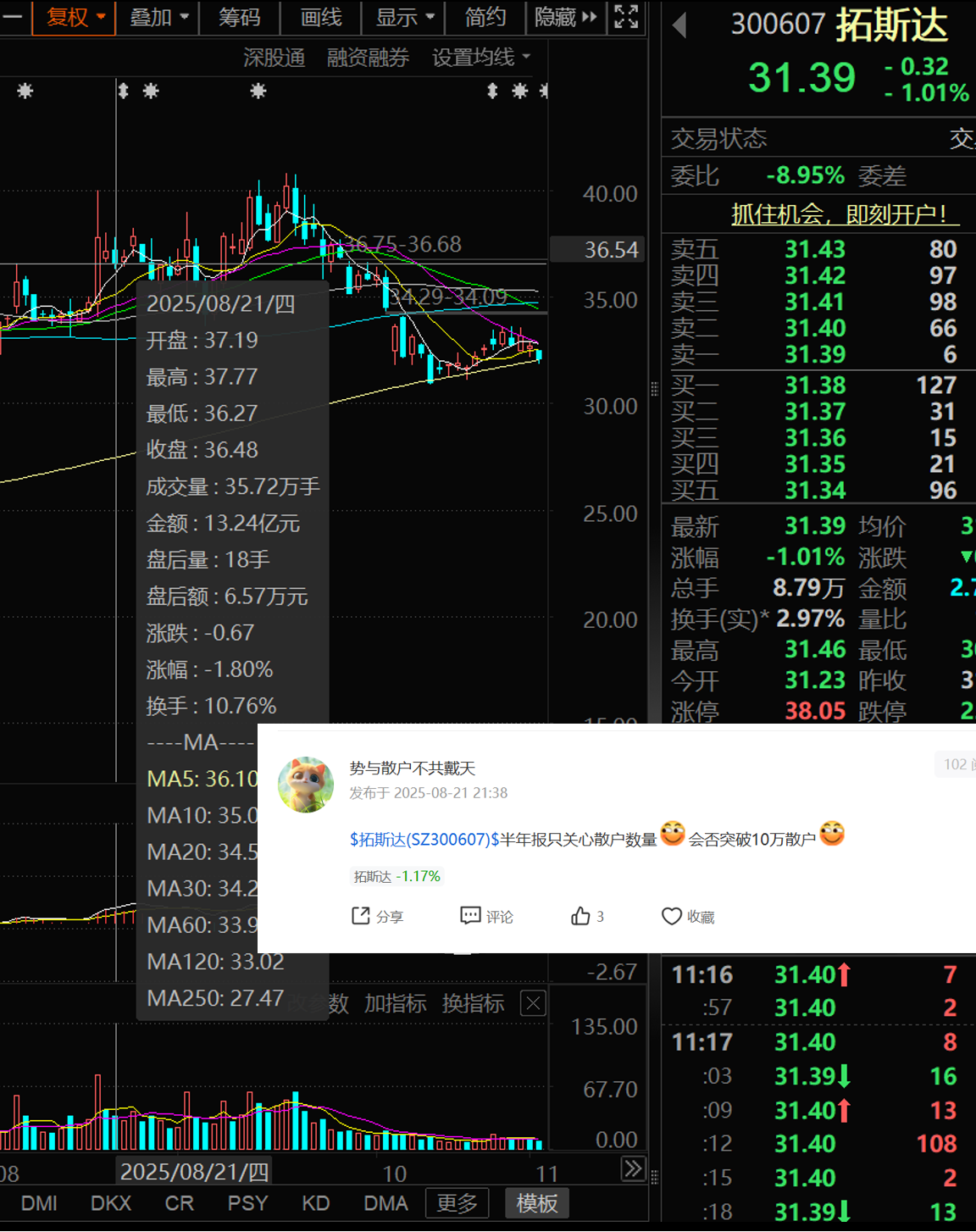Open 评论 comment icon
The image size is (976, 1232).
486,916
